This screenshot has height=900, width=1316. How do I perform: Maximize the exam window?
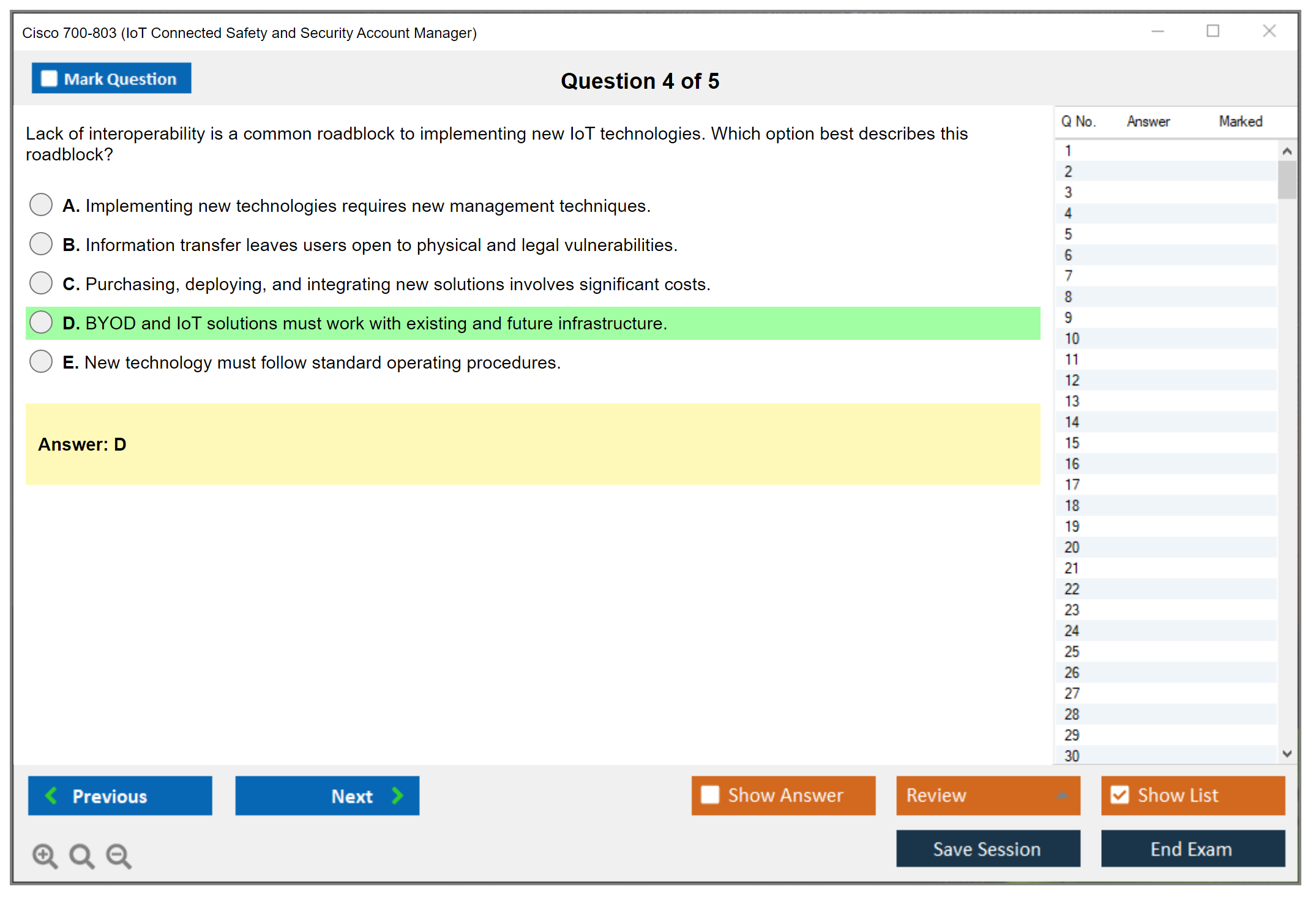tap(1213, 31)
